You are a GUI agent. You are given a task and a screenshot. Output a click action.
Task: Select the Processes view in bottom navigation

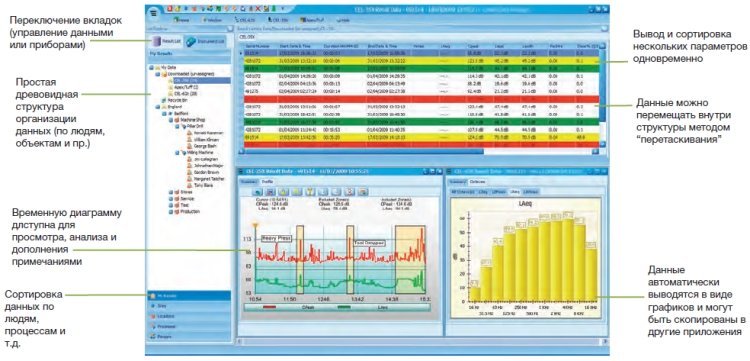(x=188, y=327)
